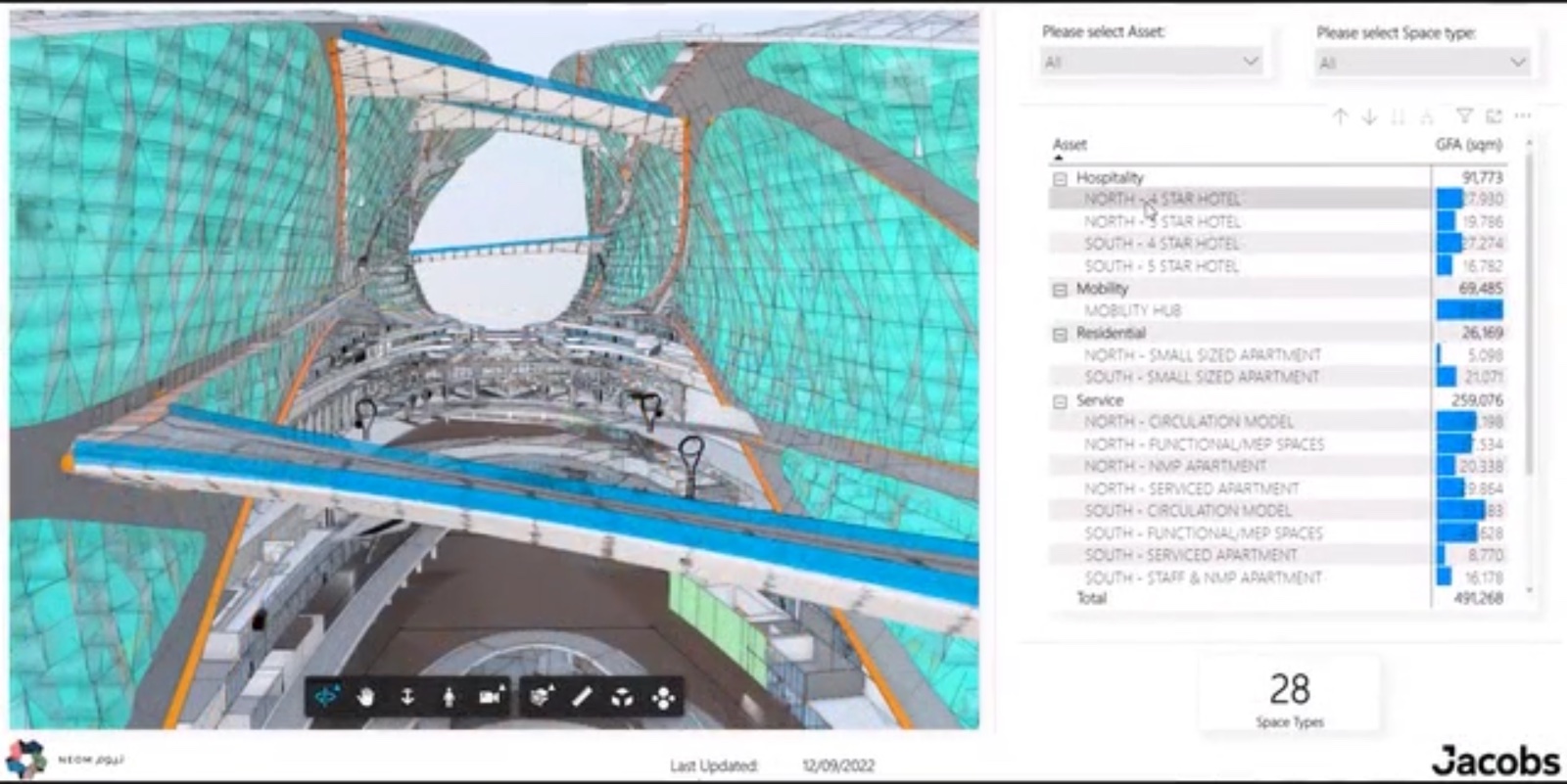
Task: Sort by GFA (sqm) column header
Action: coord(1468,145)
